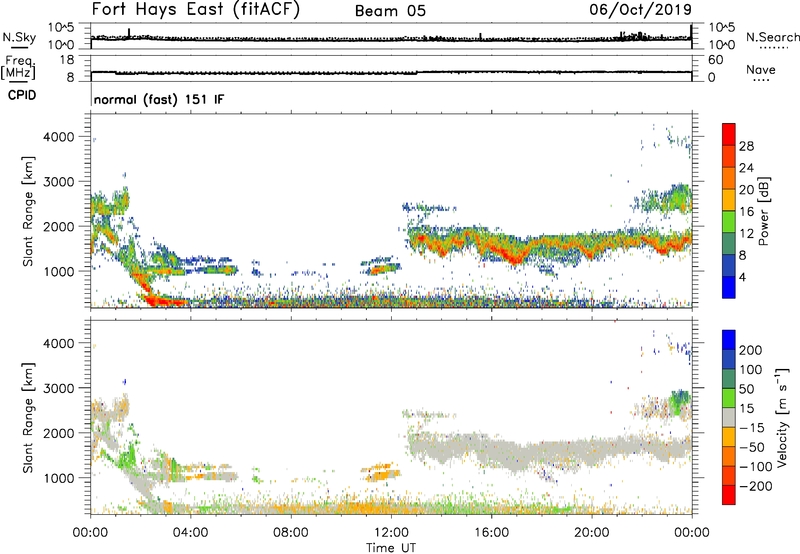
Task: Click the '04:00' time axis label
Action: pos(191,533)
